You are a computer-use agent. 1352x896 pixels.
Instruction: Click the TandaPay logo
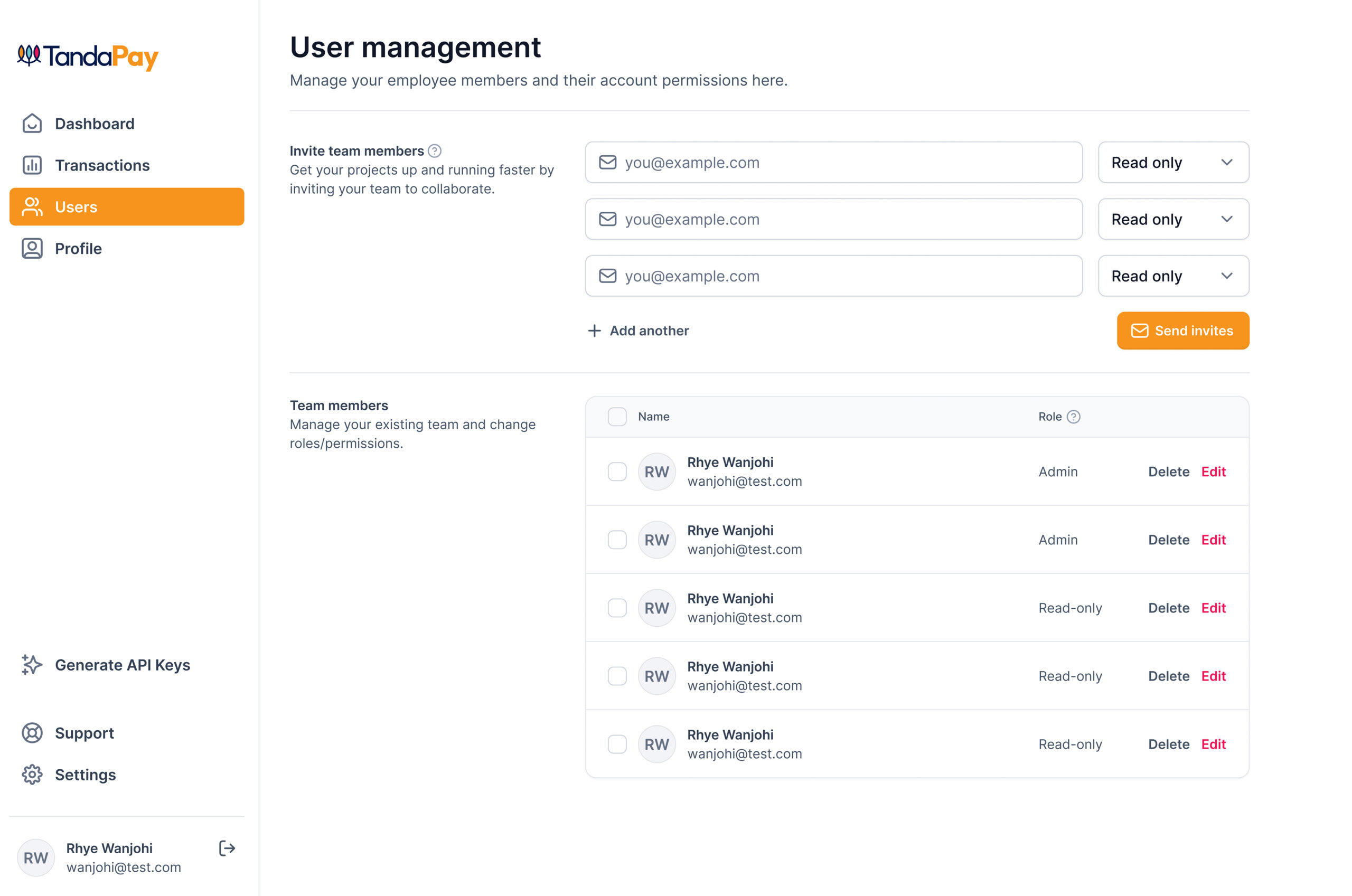(x=88, y=56)
